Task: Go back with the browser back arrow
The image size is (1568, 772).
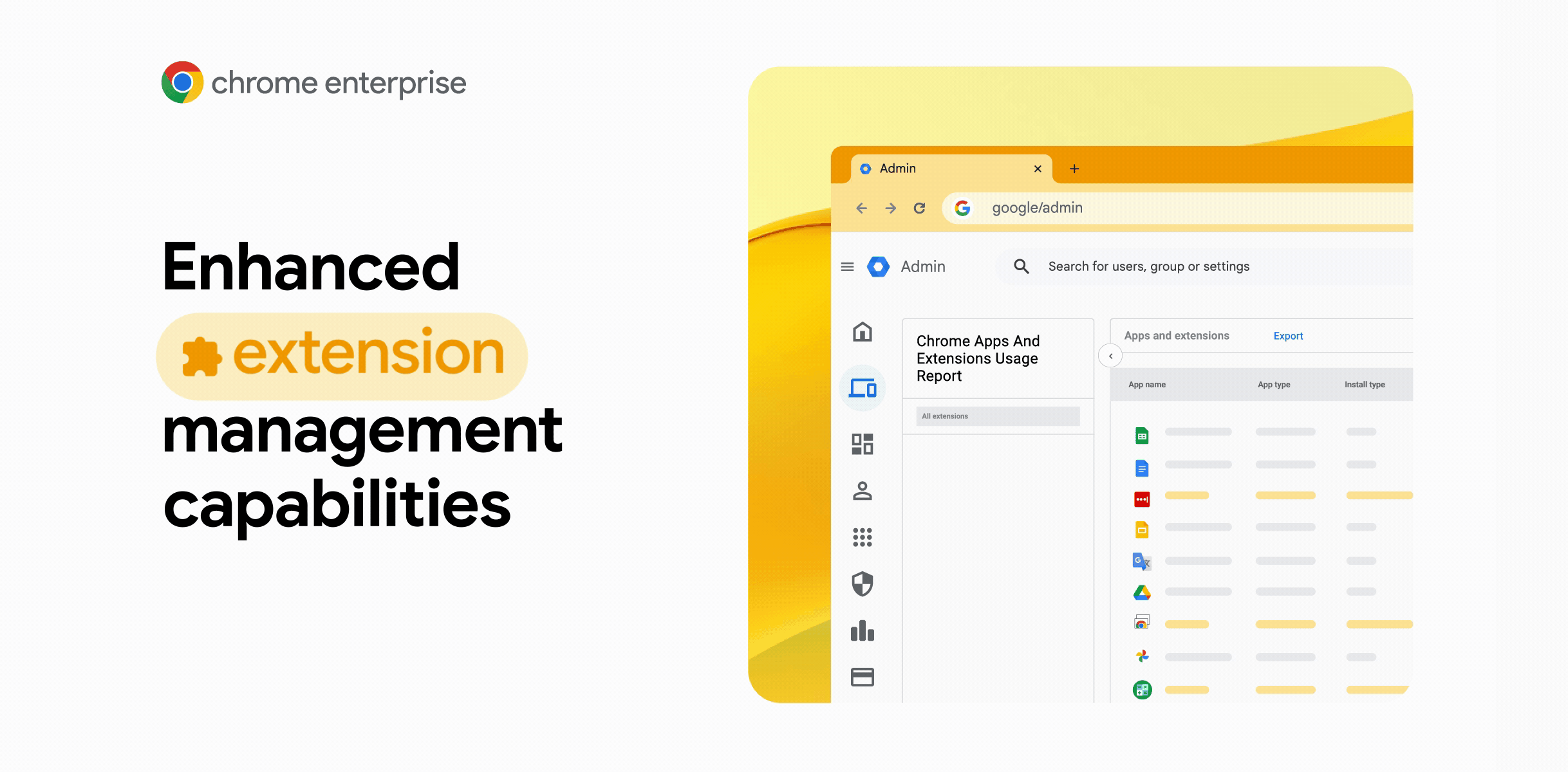Action: pos(861,208)
